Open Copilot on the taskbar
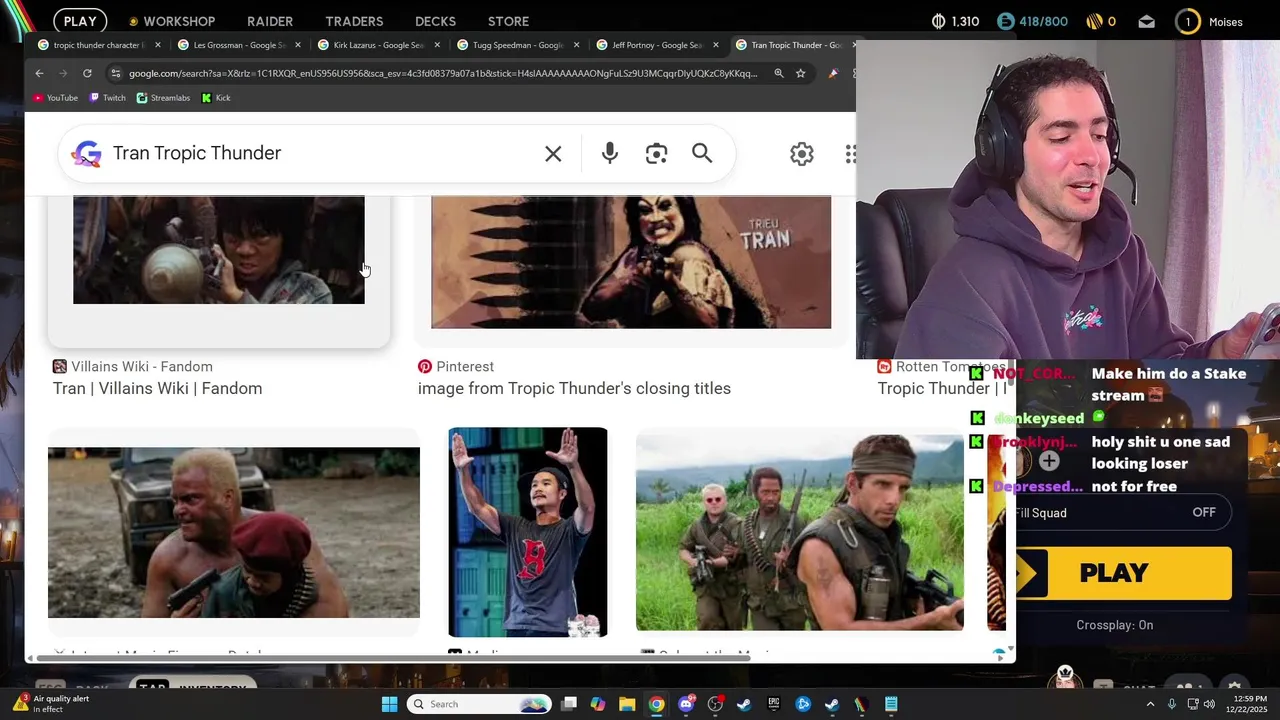 click(598, 704)
